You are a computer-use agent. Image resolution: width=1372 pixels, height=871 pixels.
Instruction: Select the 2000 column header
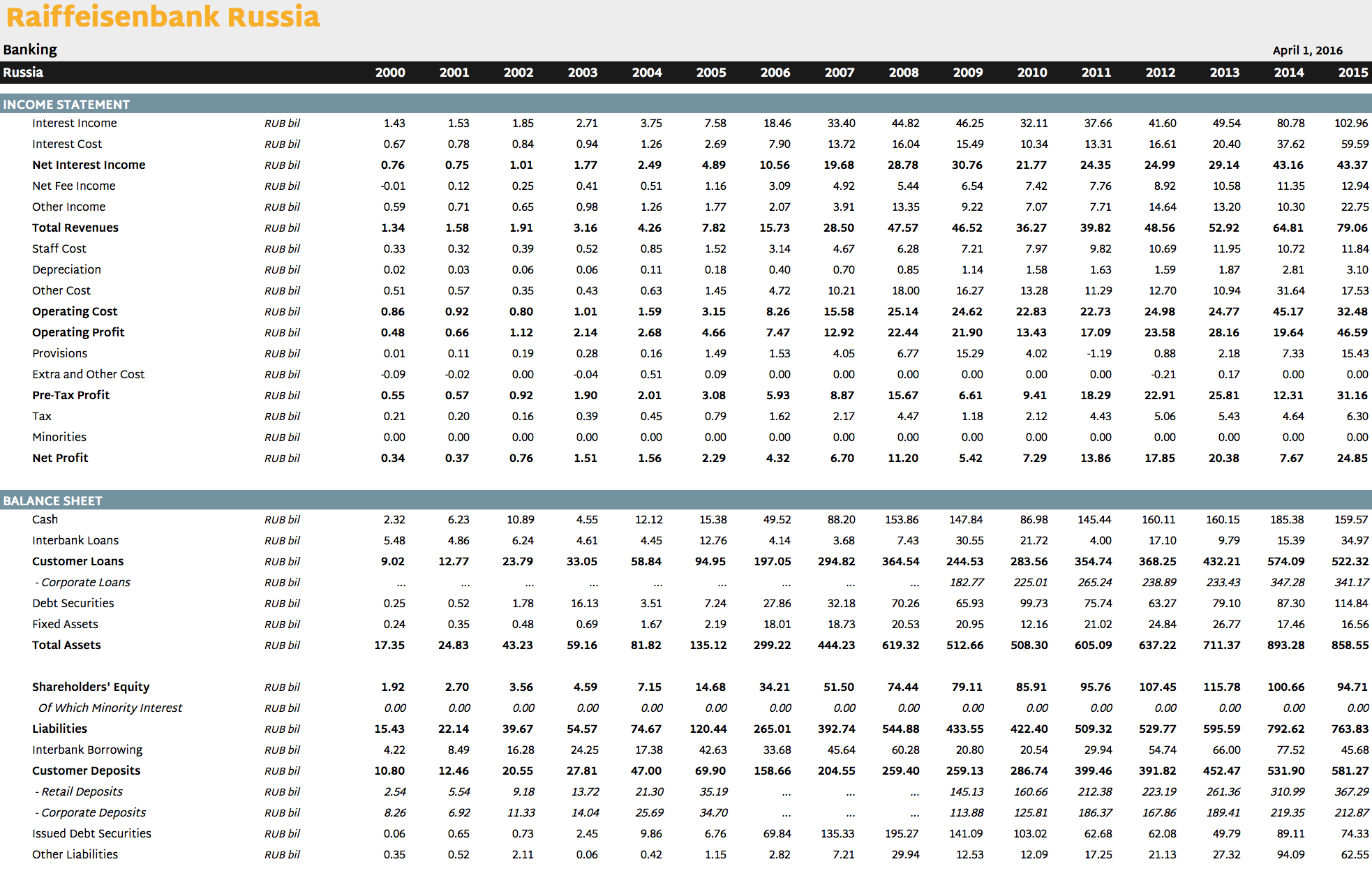390,73
